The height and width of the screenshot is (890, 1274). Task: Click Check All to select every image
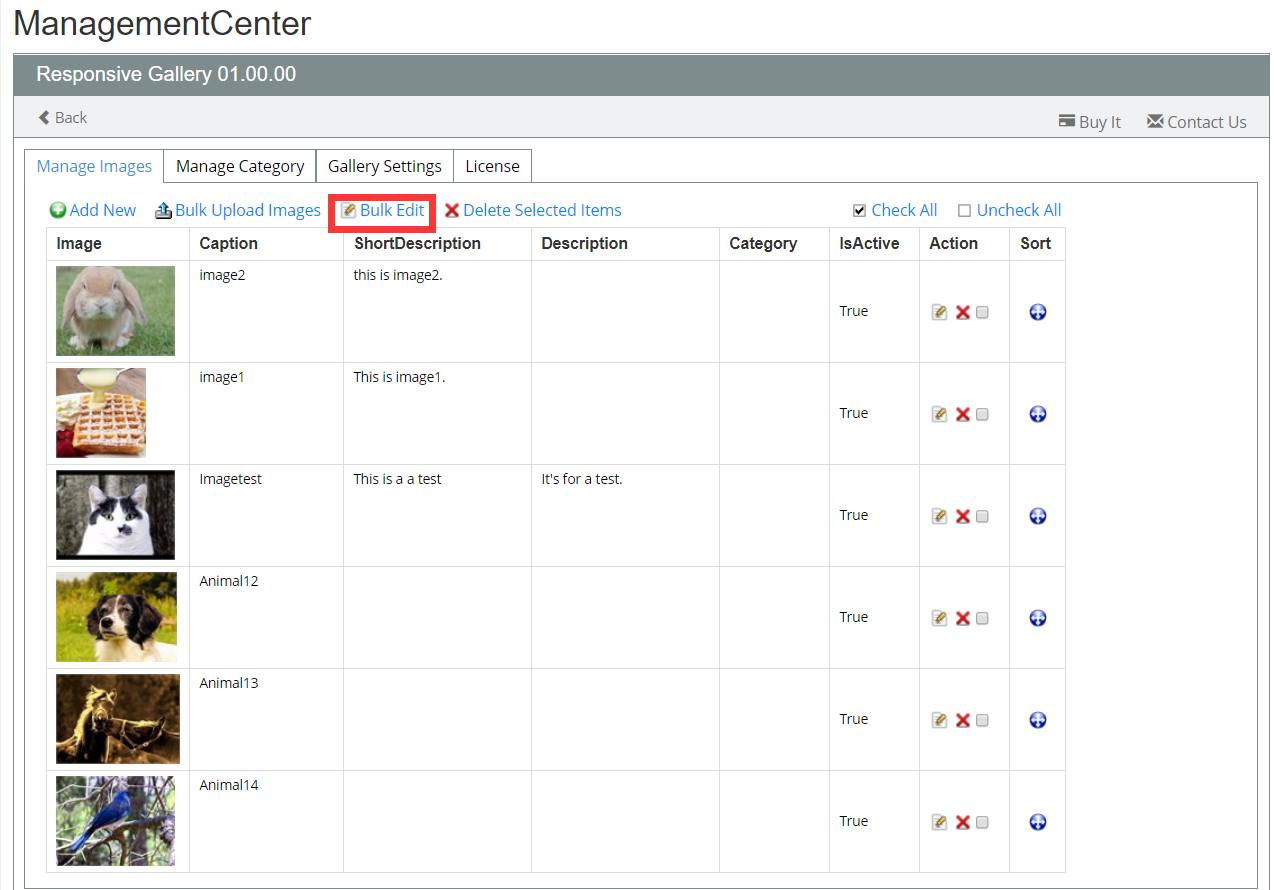click(x=895, y=210)
